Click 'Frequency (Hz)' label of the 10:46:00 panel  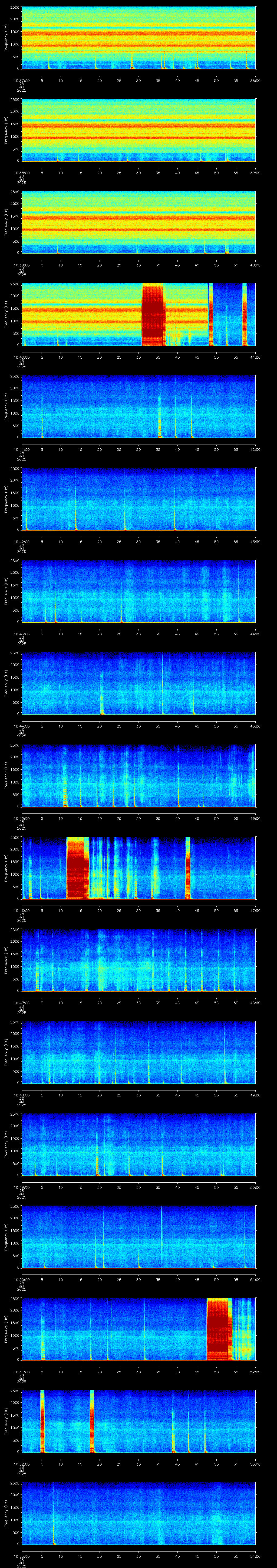click(6, 868)
